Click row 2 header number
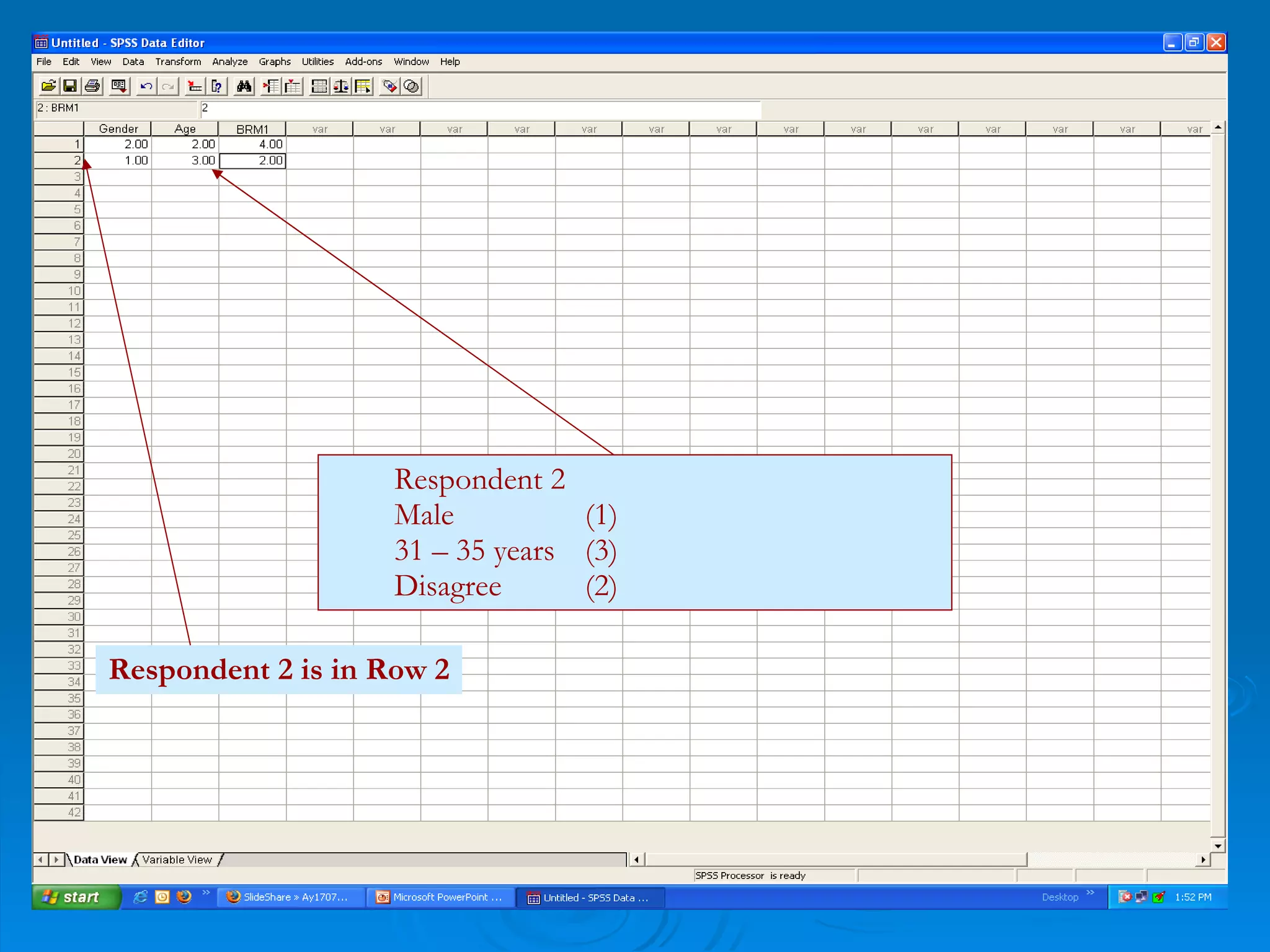This screenshot has width=1270, height=952. click(x=59, y=161)
